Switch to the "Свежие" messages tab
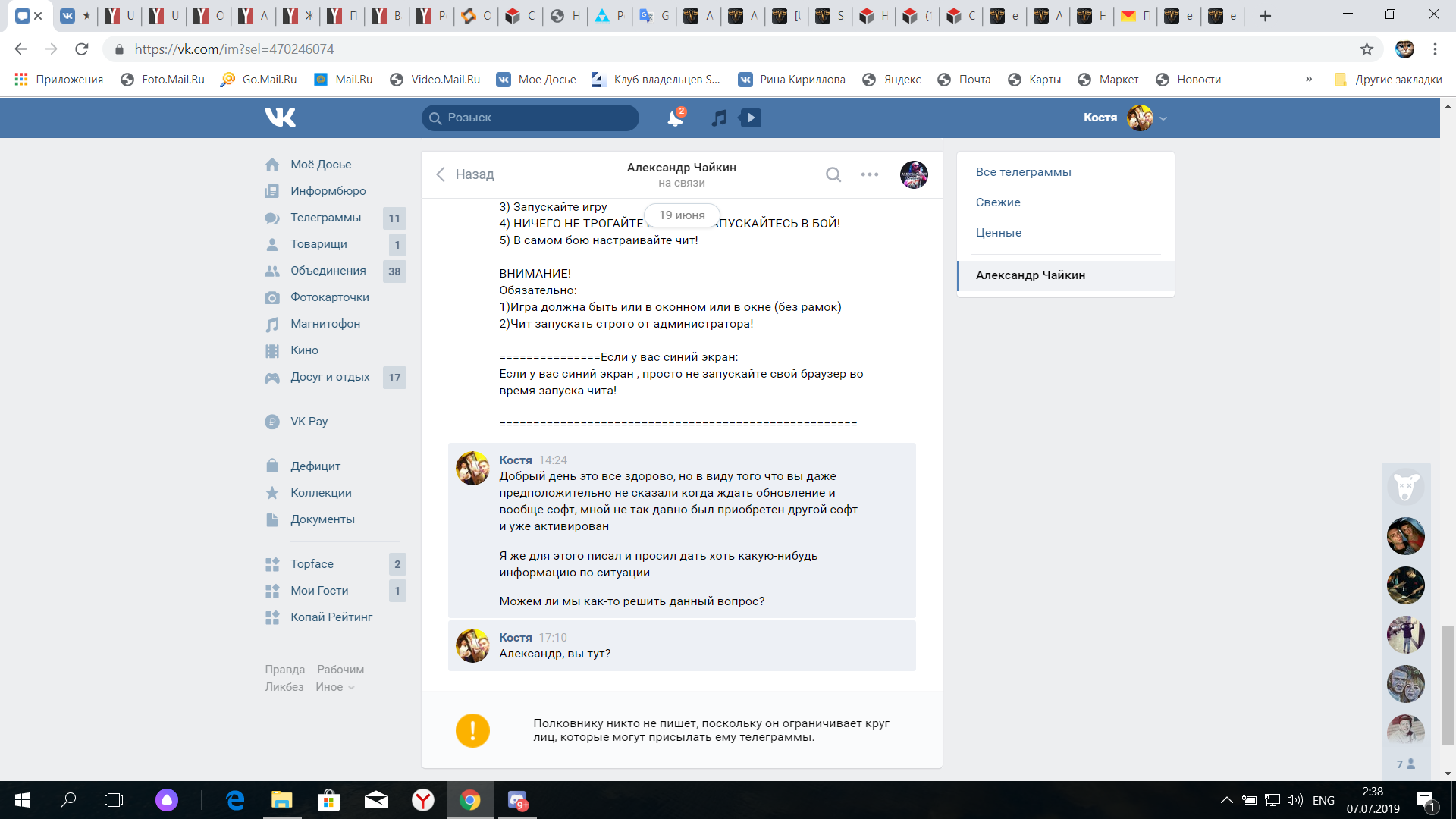 point(998,202)
